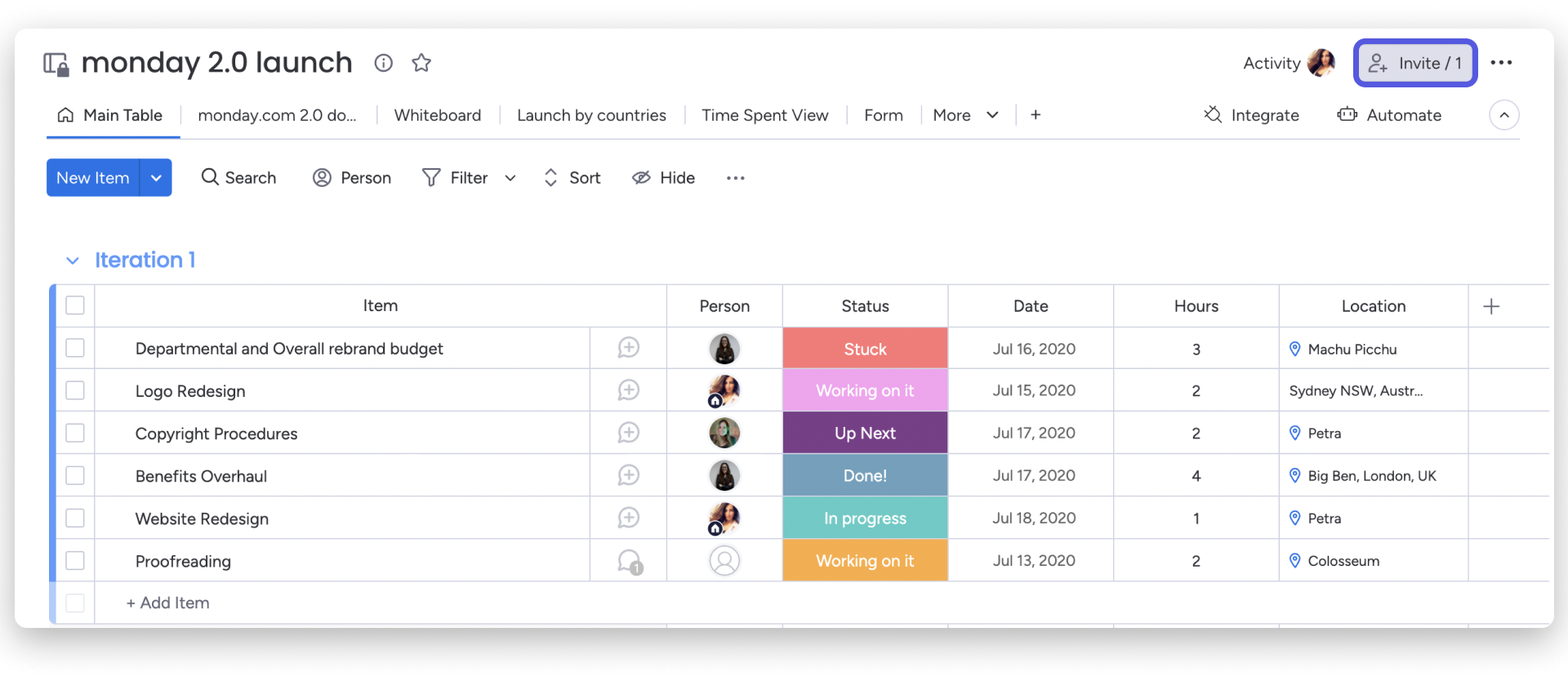1568x681 pixels.
Task: Open Search in the board toolbar
Action: (238, 178)
